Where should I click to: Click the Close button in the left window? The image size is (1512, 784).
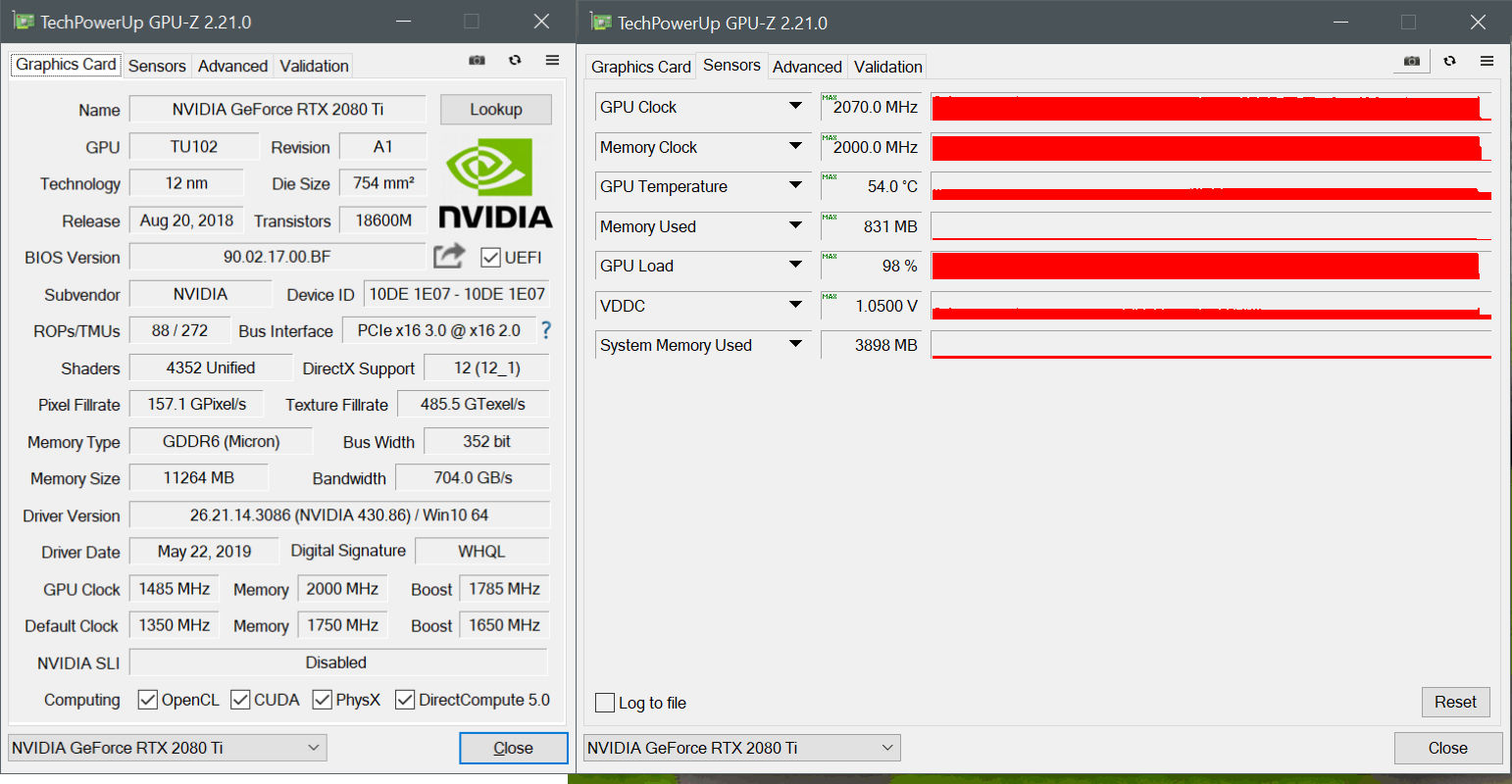point(514,748)
